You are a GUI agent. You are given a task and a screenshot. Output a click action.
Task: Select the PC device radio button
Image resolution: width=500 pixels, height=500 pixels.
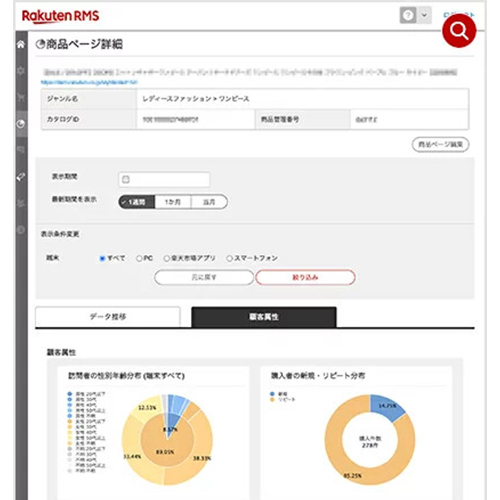point(139,258)
